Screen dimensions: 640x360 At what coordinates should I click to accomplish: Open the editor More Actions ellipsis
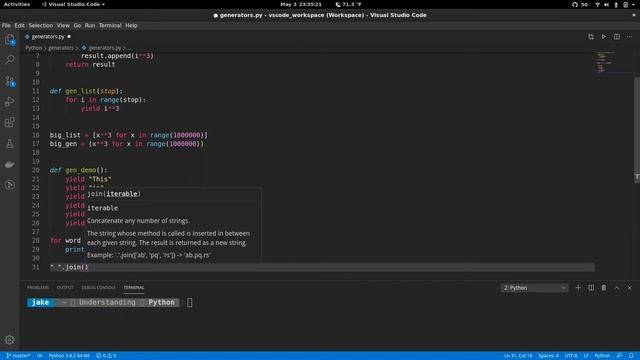pyautogui.click(x=629, y=37)
